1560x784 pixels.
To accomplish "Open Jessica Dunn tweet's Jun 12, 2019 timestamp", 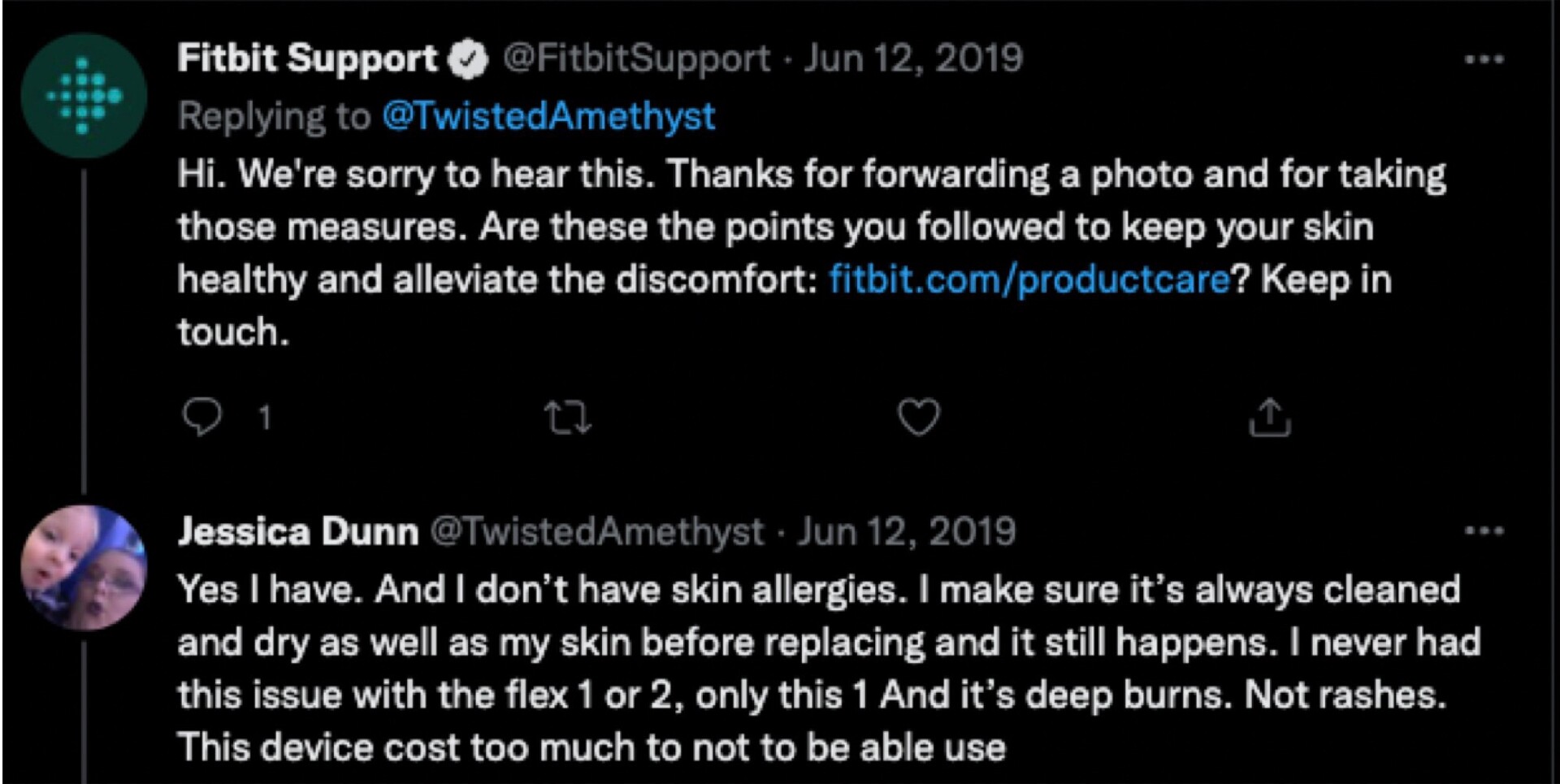I will point(906,531).
